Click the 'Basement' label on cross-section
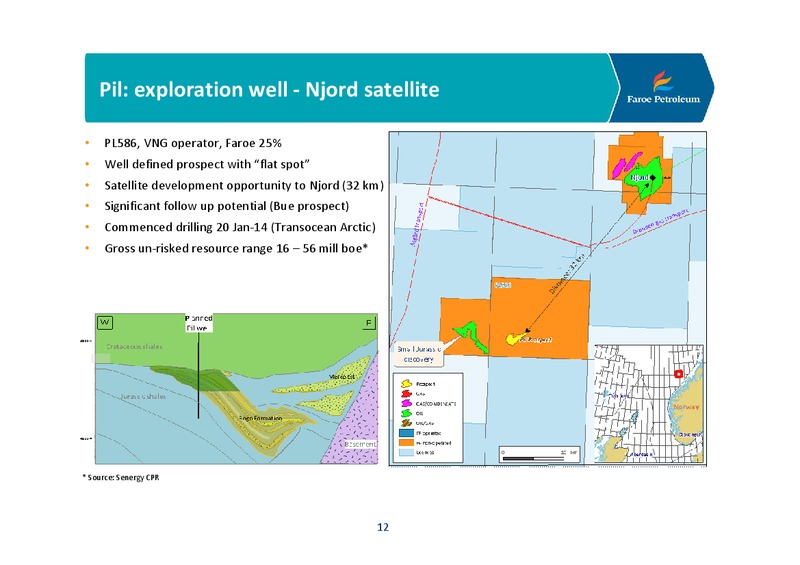 click(x=360, y=444)
